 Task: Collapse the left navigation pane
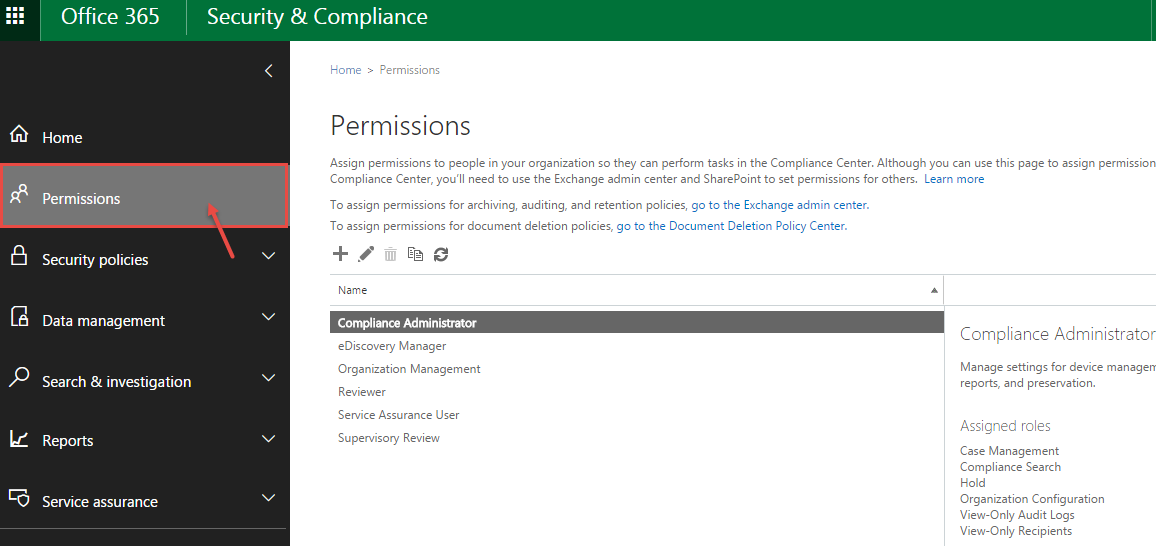point(268,71)
